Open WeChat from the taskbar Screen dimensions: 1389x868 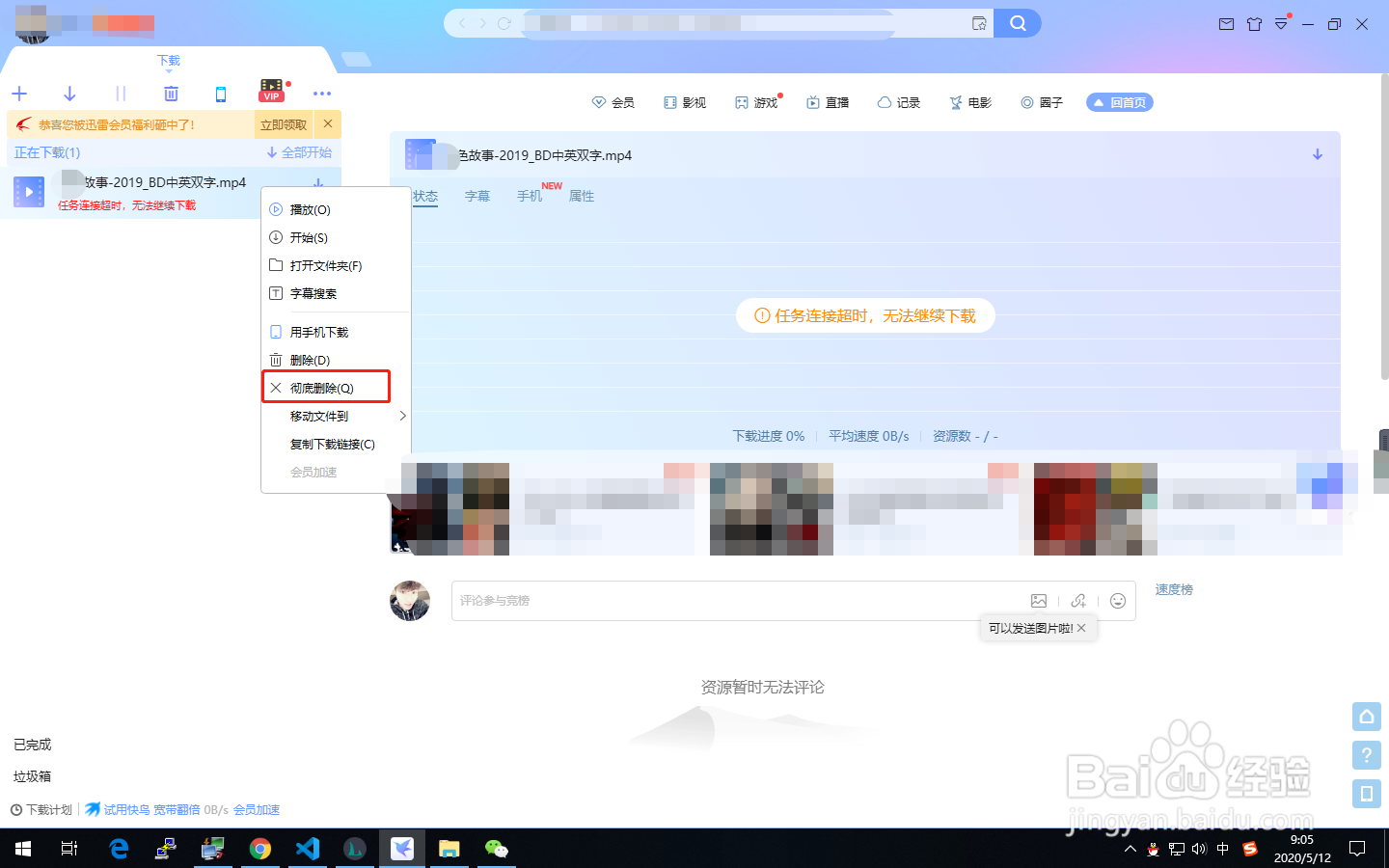496,849
